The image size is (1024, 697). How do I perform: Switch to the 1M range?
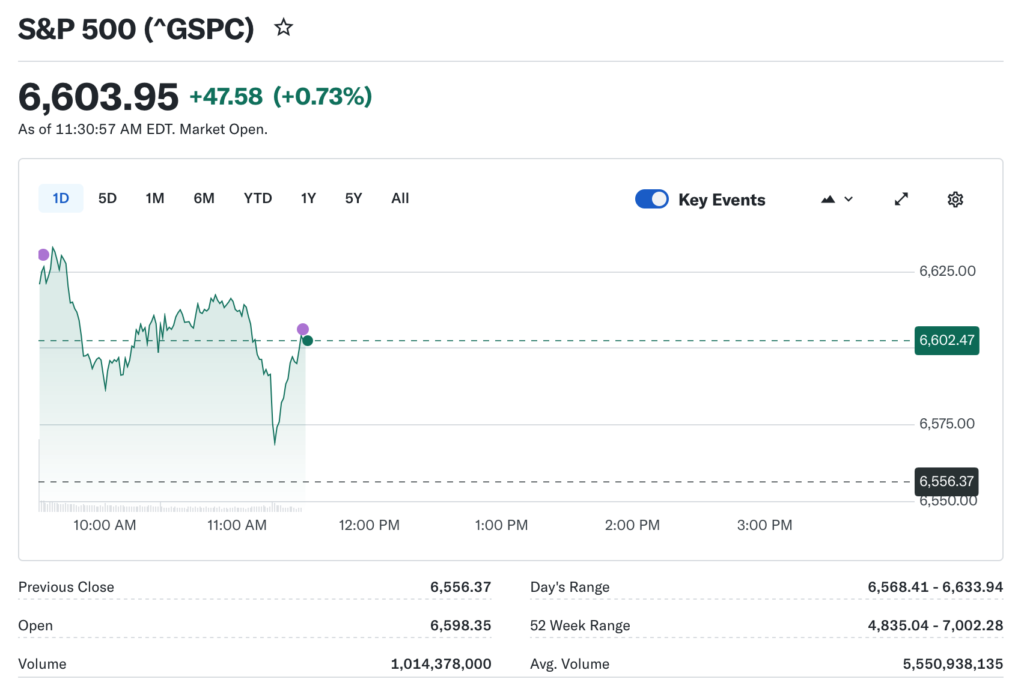[155, 199]
